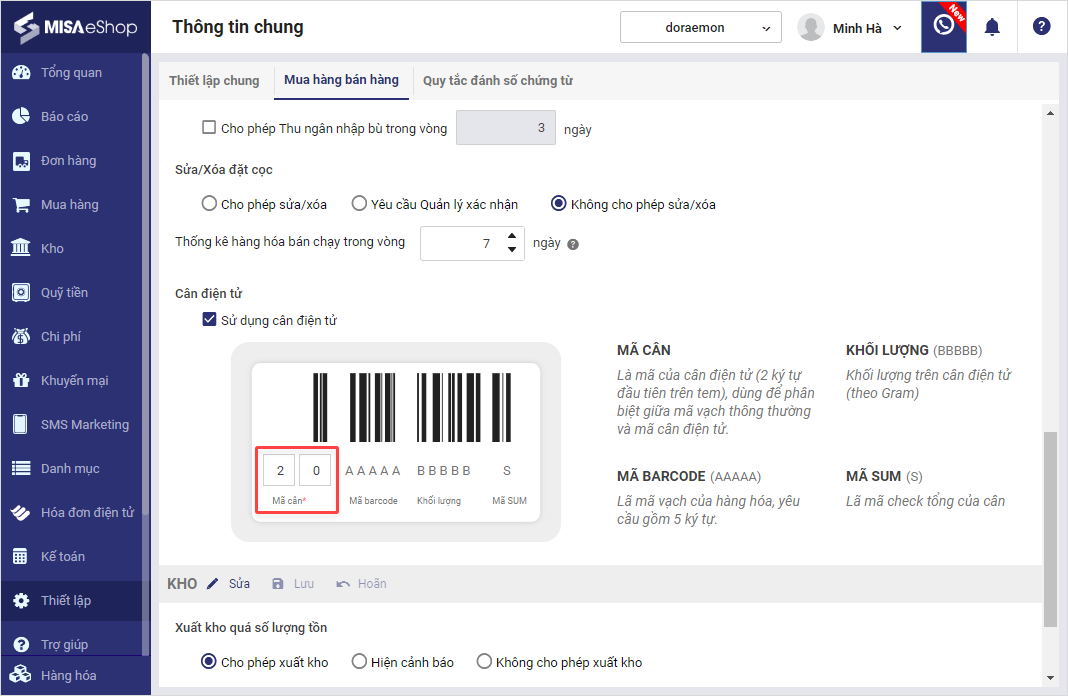The image size is (1068, 696).
Task: Click the Cân điện tử section label
Action: coord(208,294)
